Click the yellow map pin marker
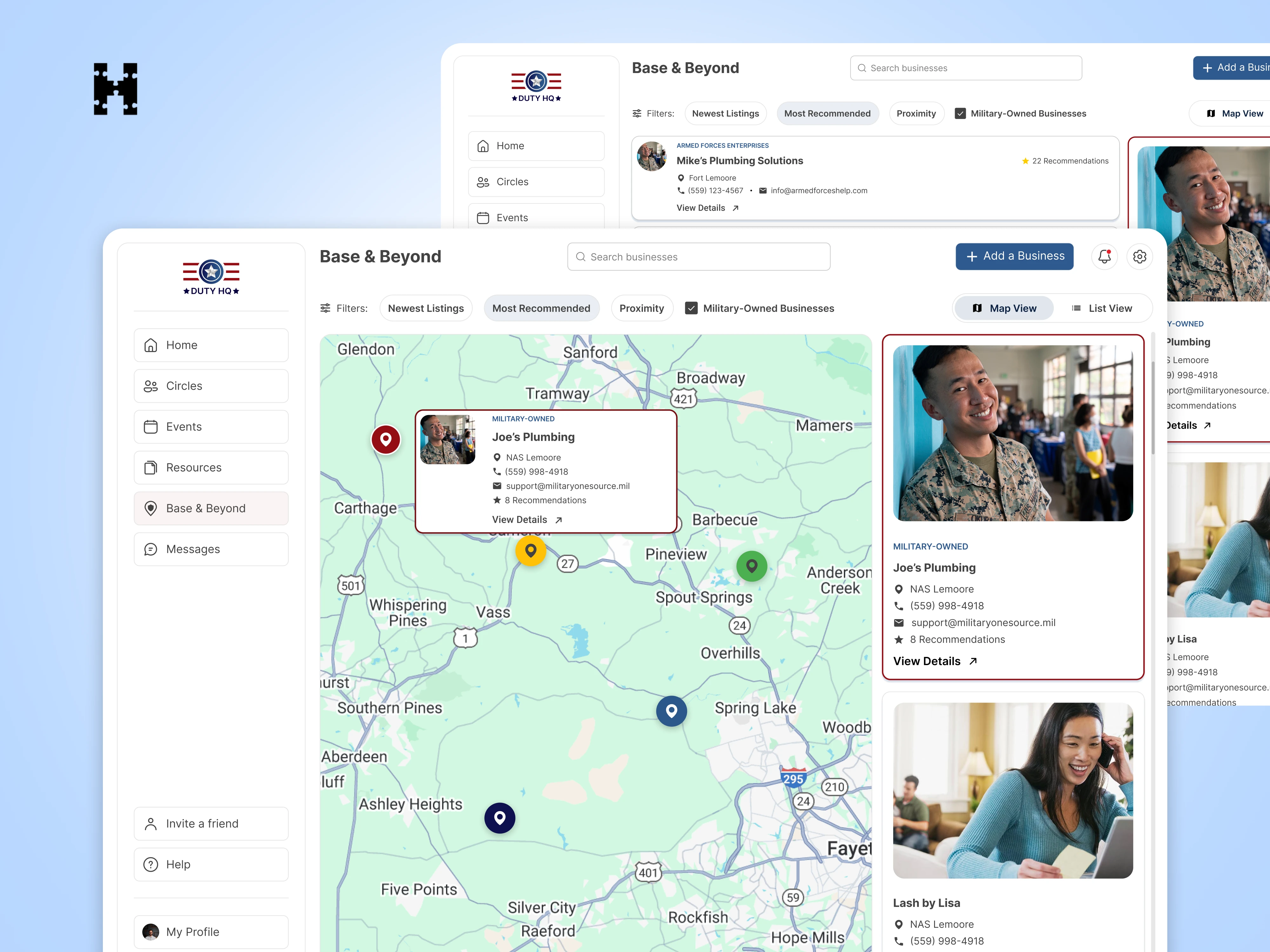The width and height of the screenshot is (1270, 952). click(531, 551)
